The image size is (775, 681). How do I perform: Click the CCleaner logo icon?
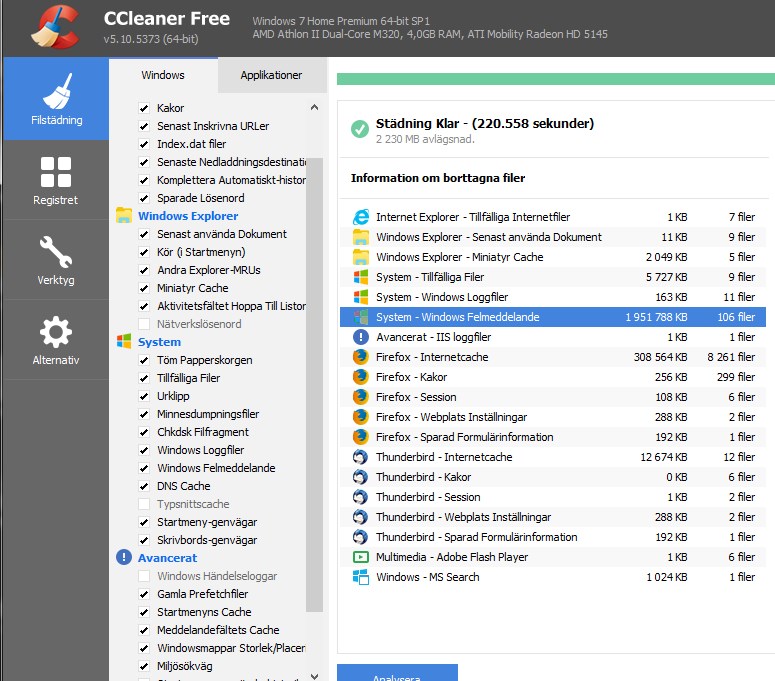[56, 28]
